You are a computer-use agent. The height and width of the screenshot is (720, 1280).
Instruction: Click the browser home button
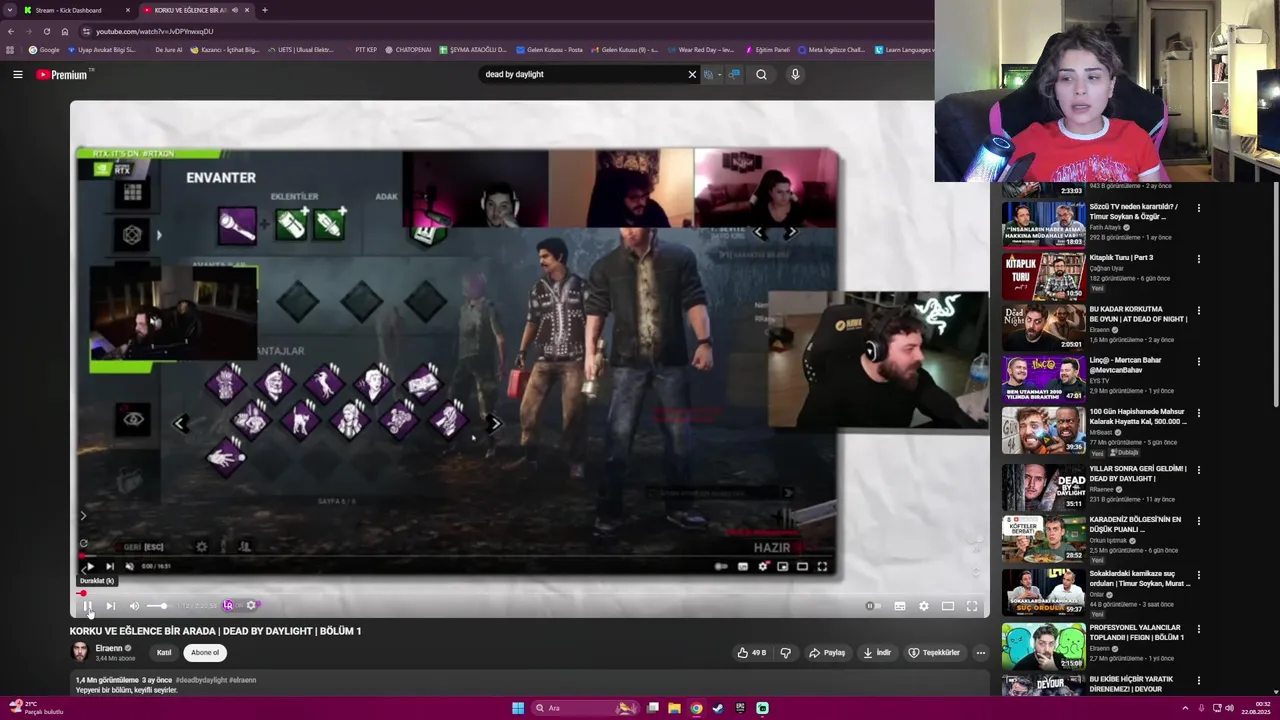pos(64,31)
